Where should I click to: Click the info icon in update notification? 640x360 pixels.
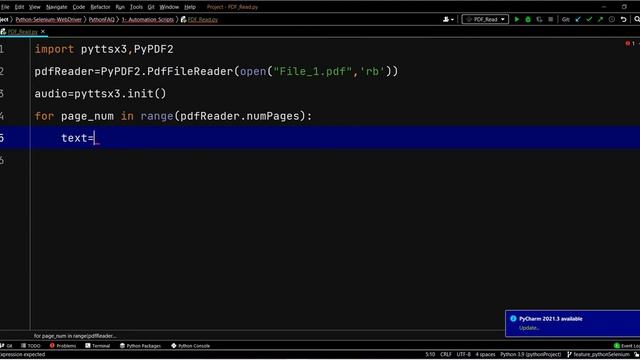513,318
